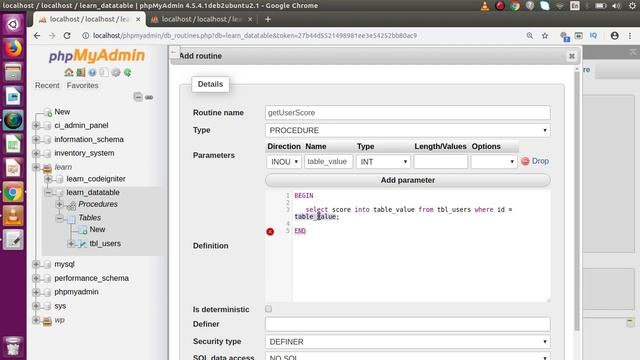Screen dimensions: 640x360
Task: Open the inventory_system database
Action: [84, 153]
